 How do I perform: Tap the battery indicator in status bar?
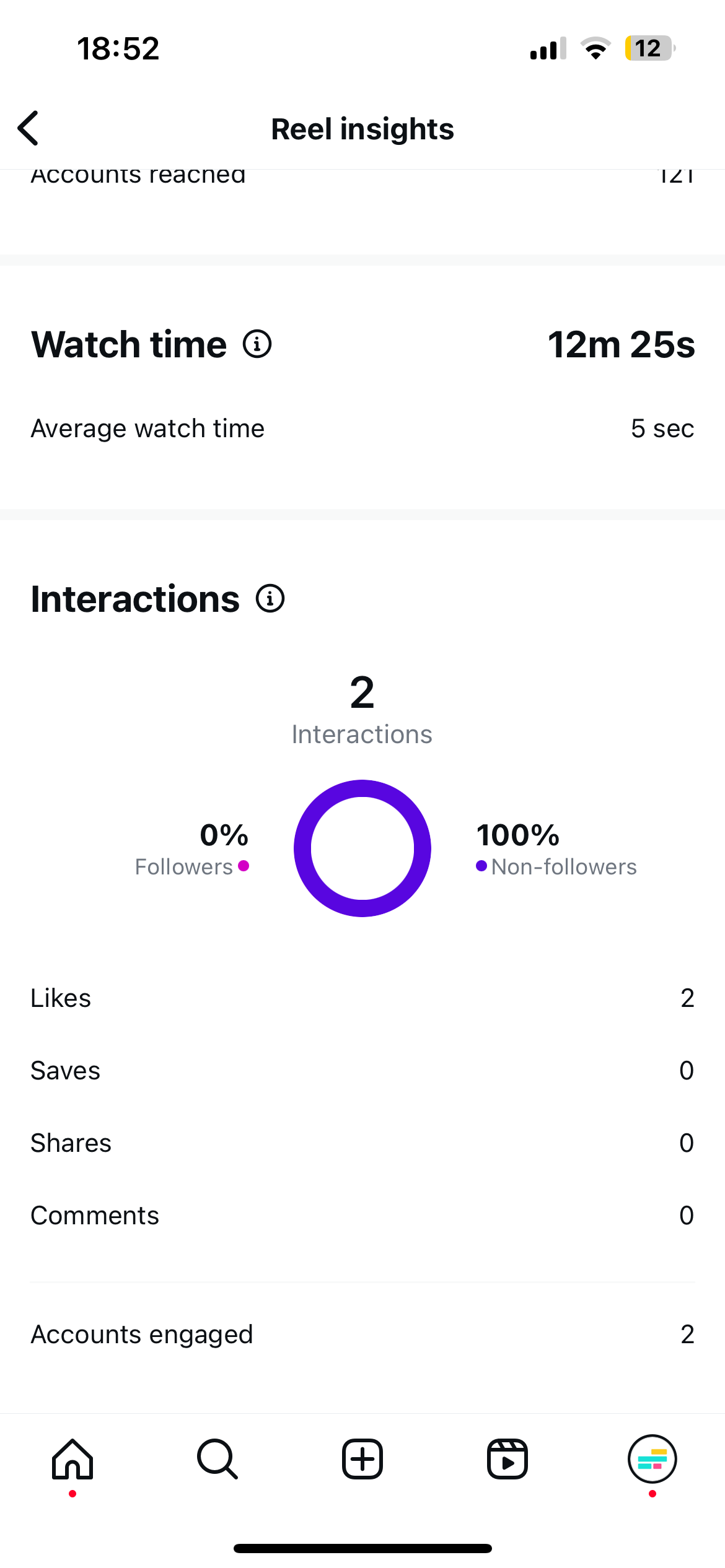pyautogui.click(x=649, y=48)
